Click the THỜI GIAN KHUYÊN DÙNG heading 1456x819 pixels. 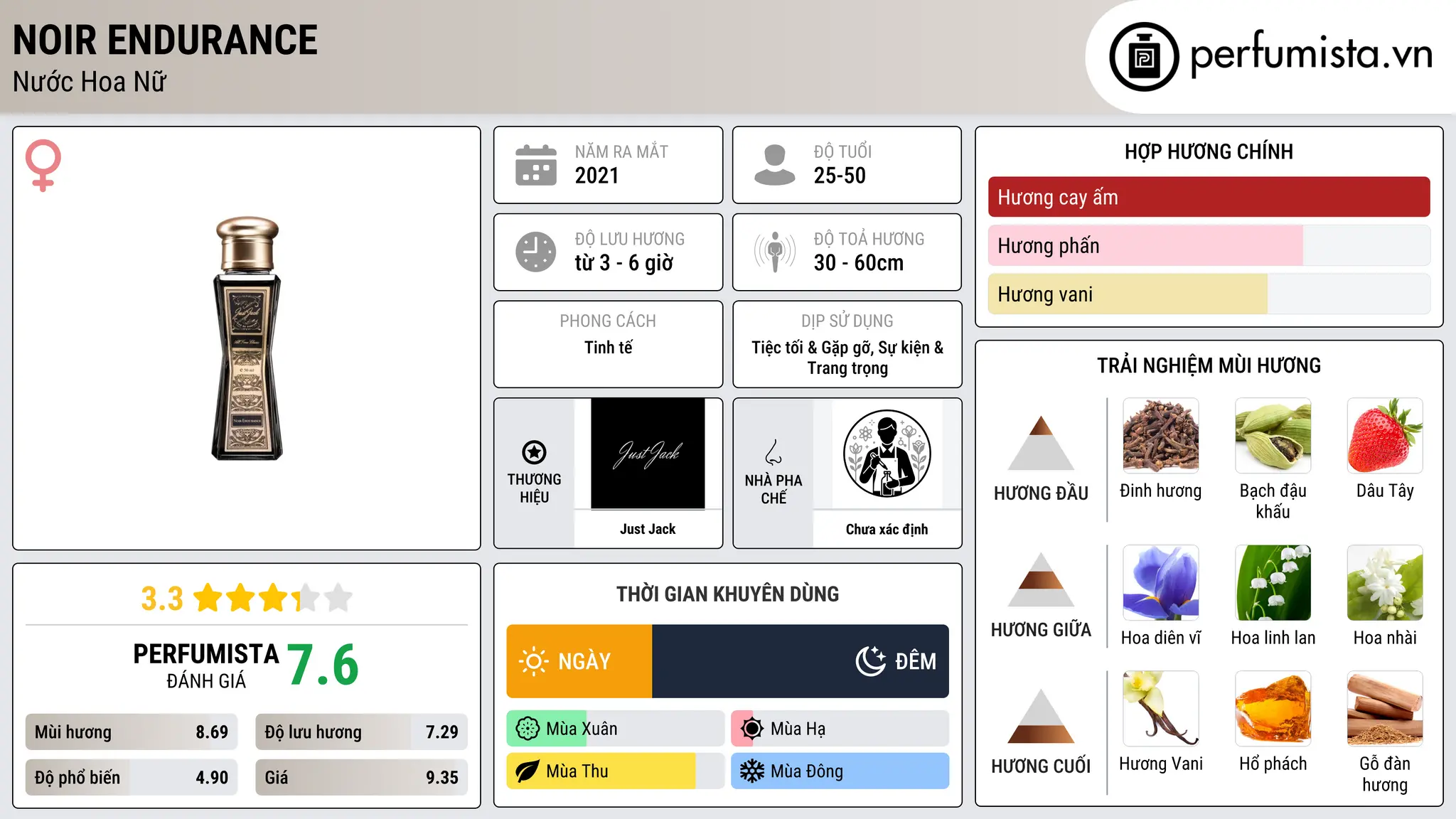pos(727,594)
